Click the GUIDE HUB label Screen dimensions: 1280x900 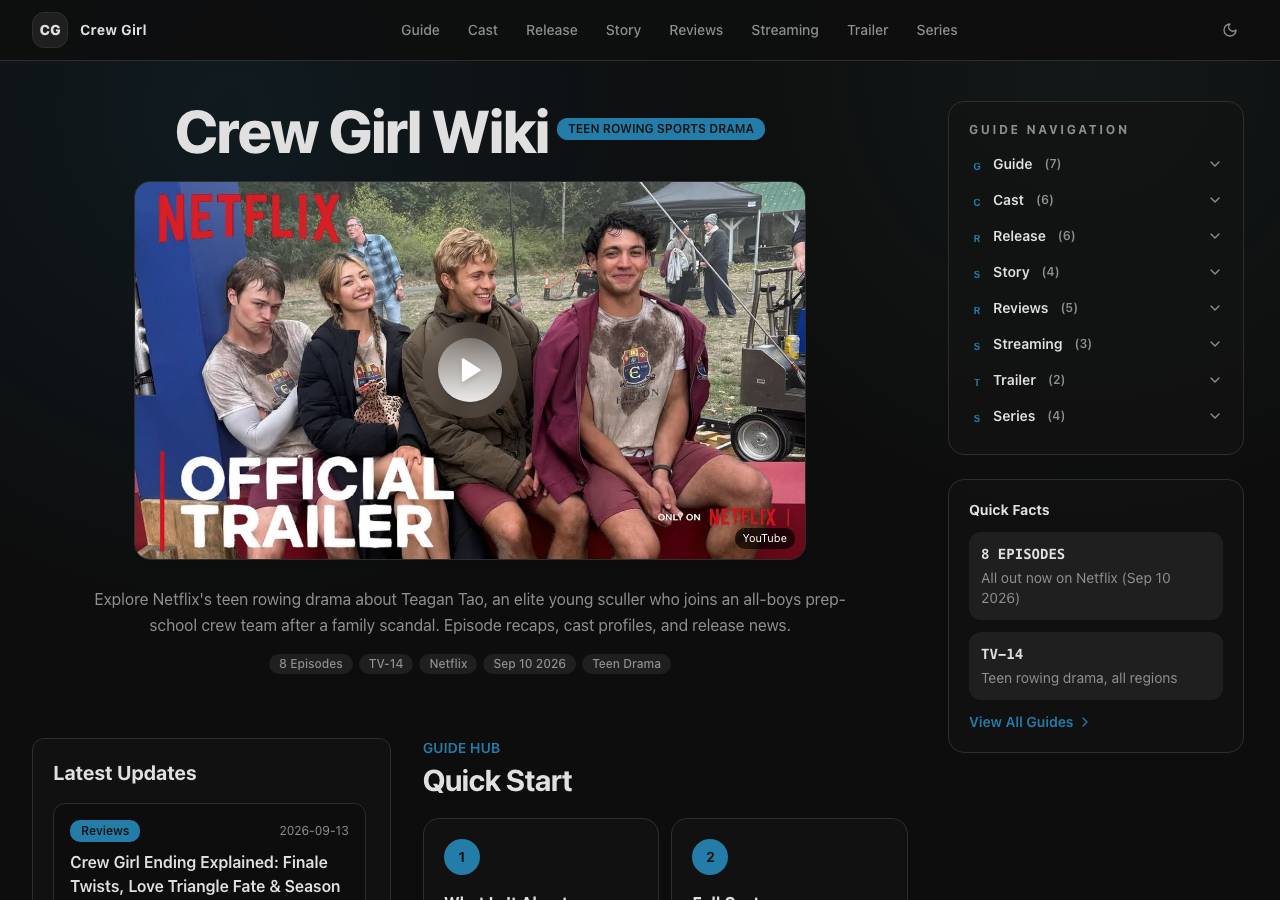coord(461,748)
